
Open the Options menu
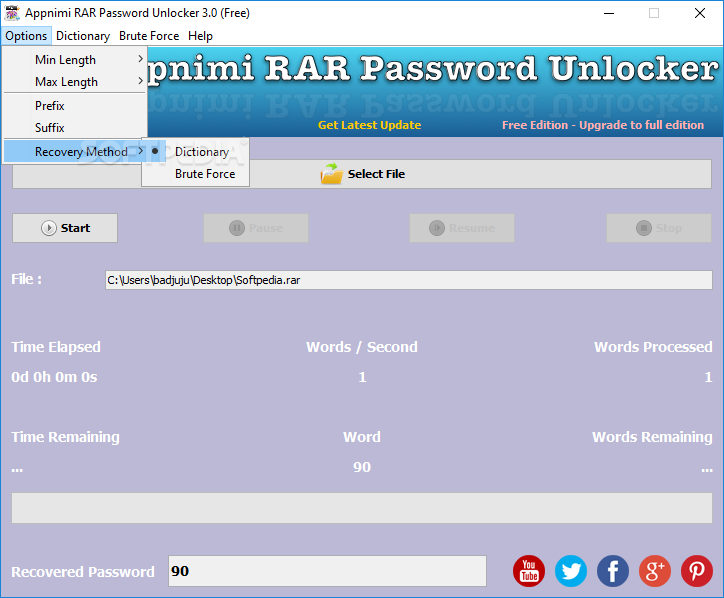26,36
